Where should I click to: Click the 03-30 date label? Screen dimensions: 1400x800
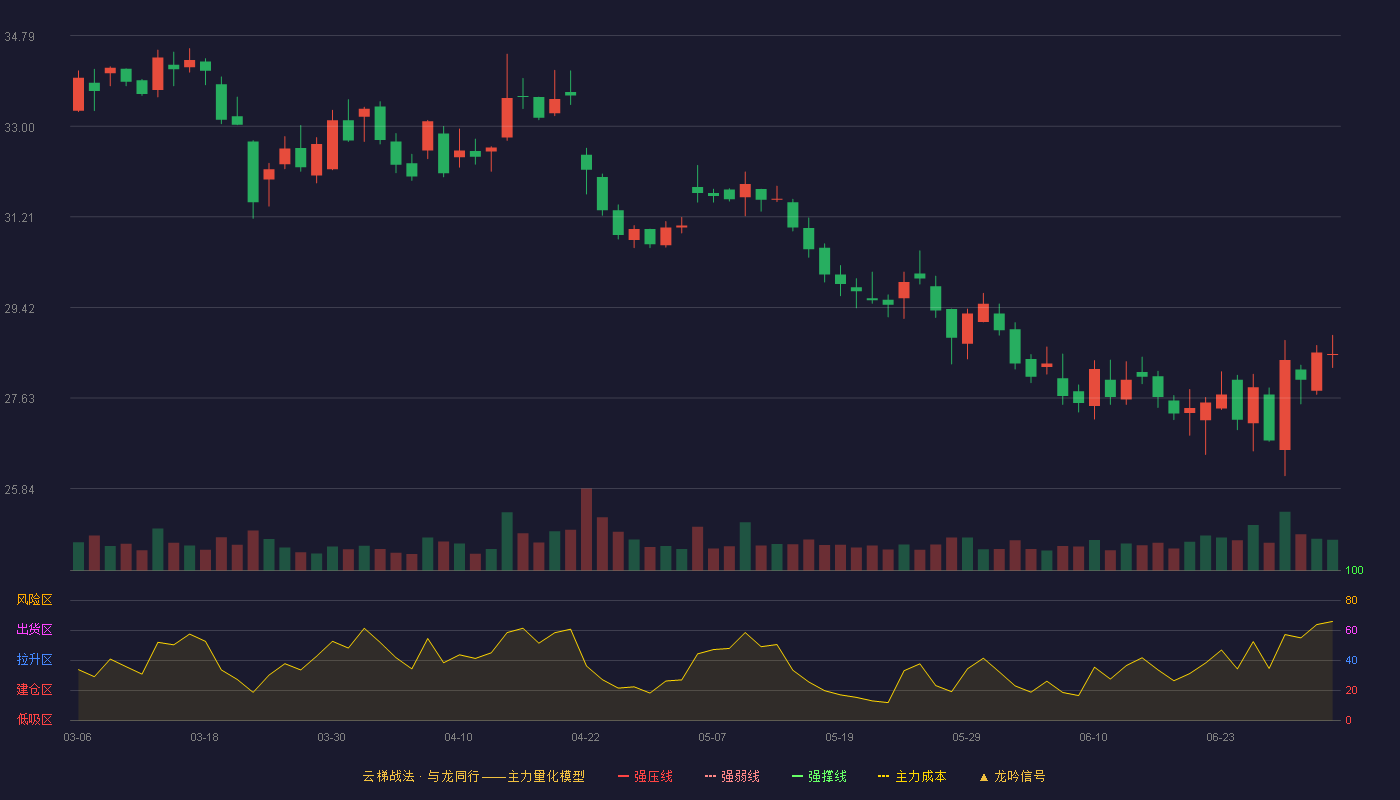(x=331, y=737)
